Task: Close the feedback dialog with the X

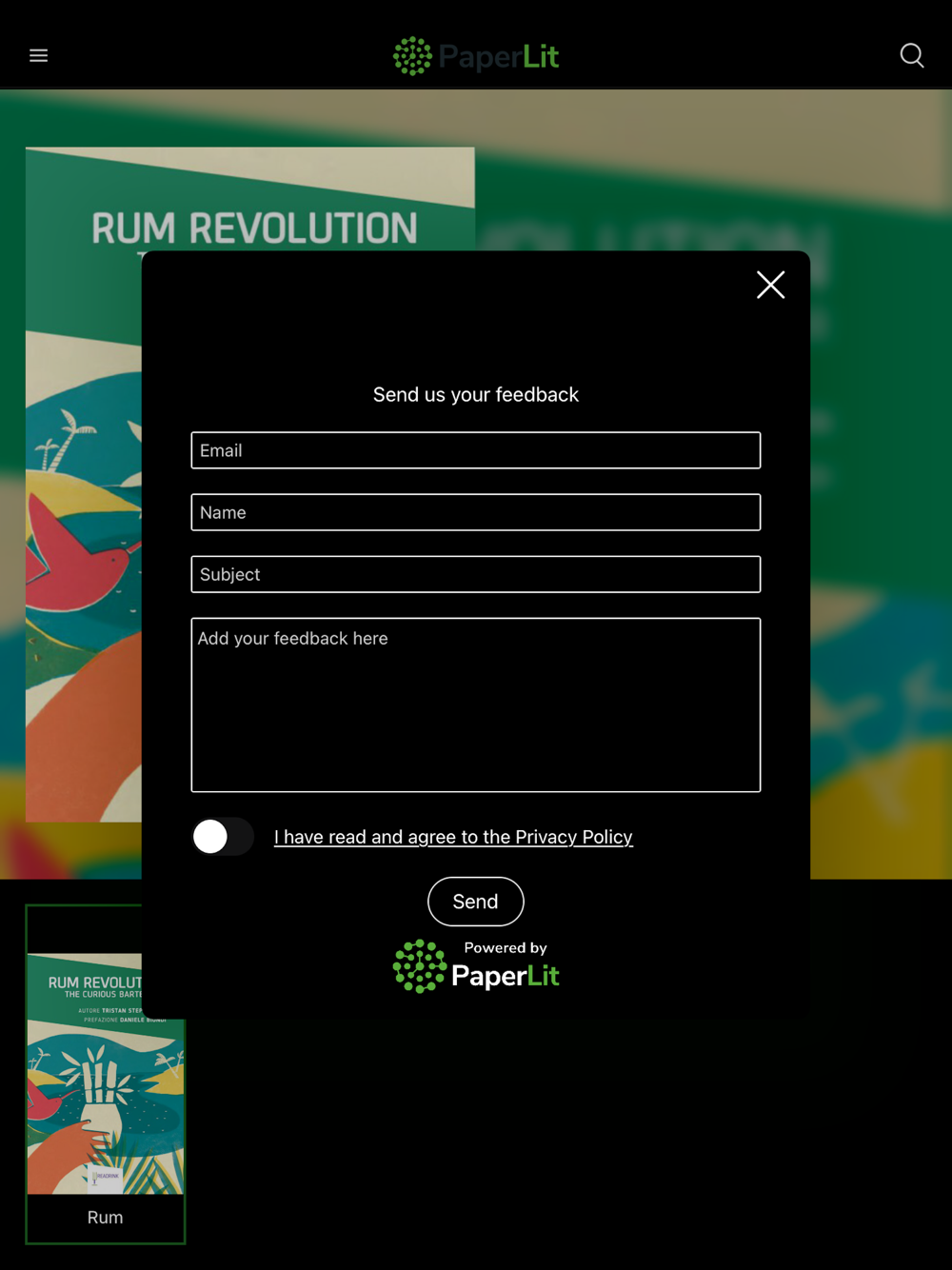Action: pos(770,284)
